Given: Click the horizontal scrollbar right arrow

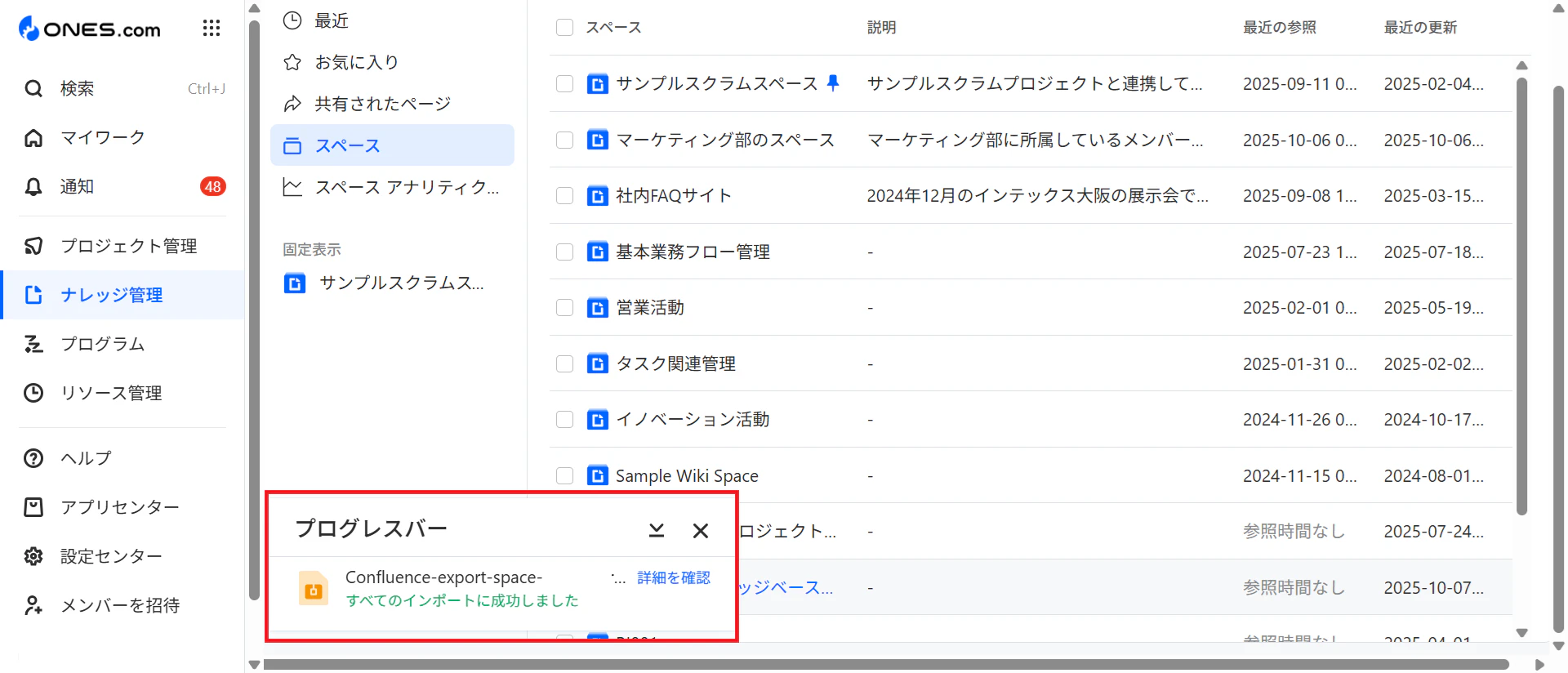Looking at the screenshot, I should (1539, 665).
